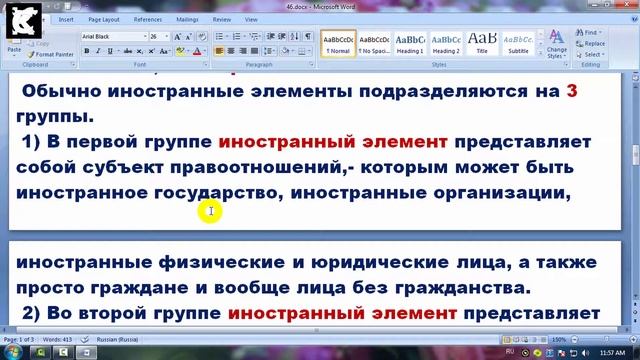
Task: Click the Sort icon
Action: (294, 37)
